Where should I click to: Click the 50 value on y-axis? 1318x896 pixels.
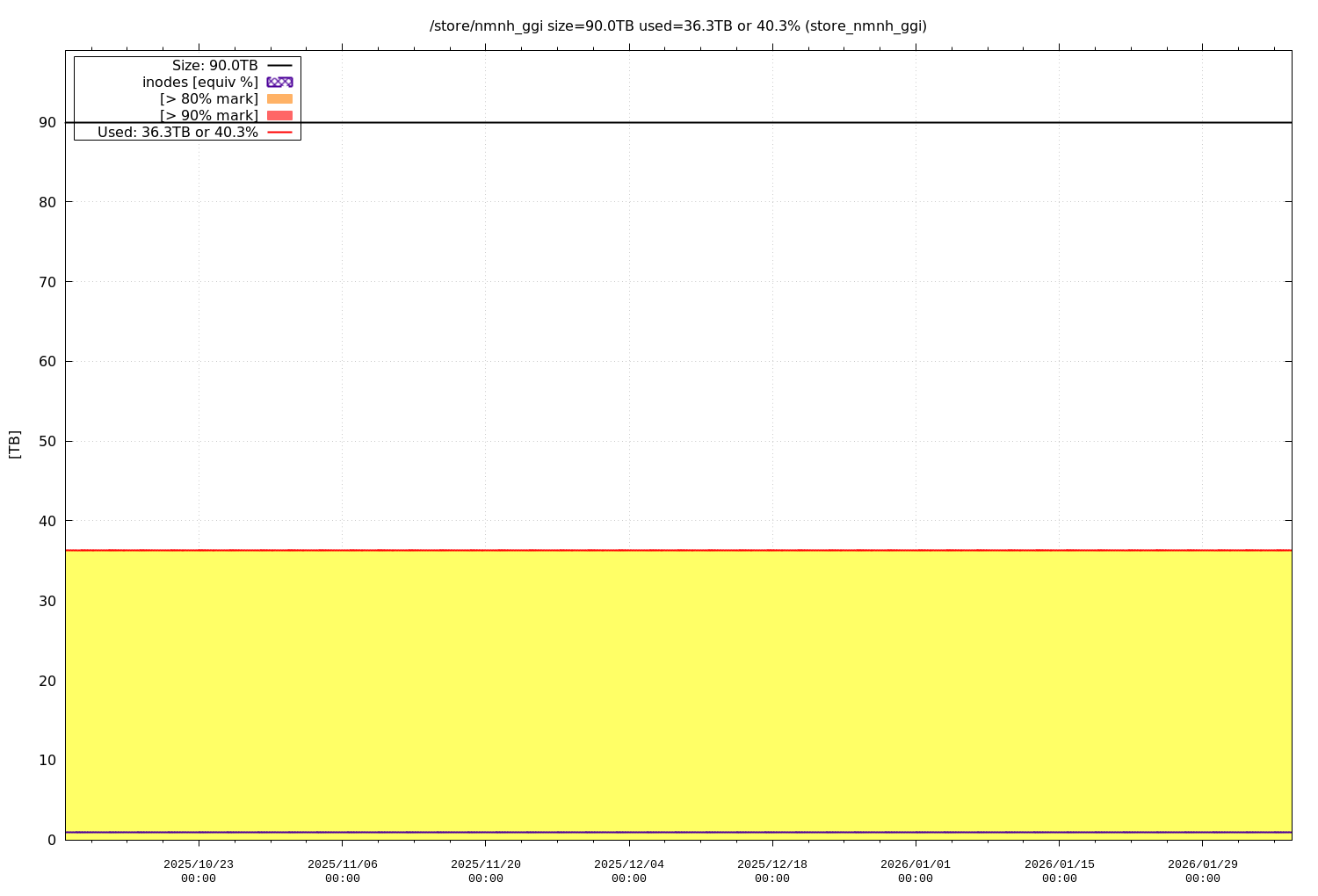tap(47, 441)
